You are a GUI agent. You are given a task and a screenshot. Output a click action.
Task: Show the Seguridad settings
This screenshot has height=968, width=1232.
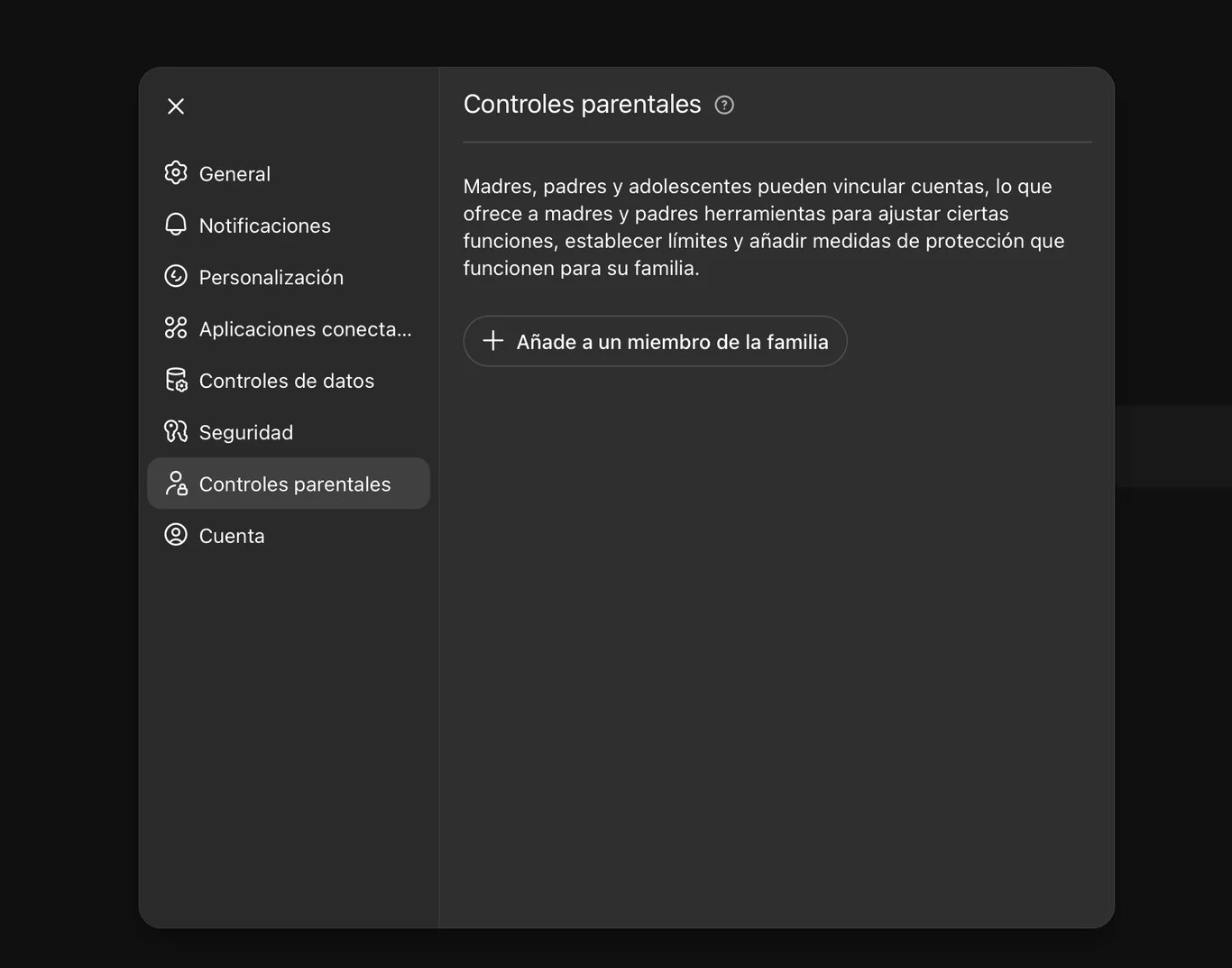245,433
